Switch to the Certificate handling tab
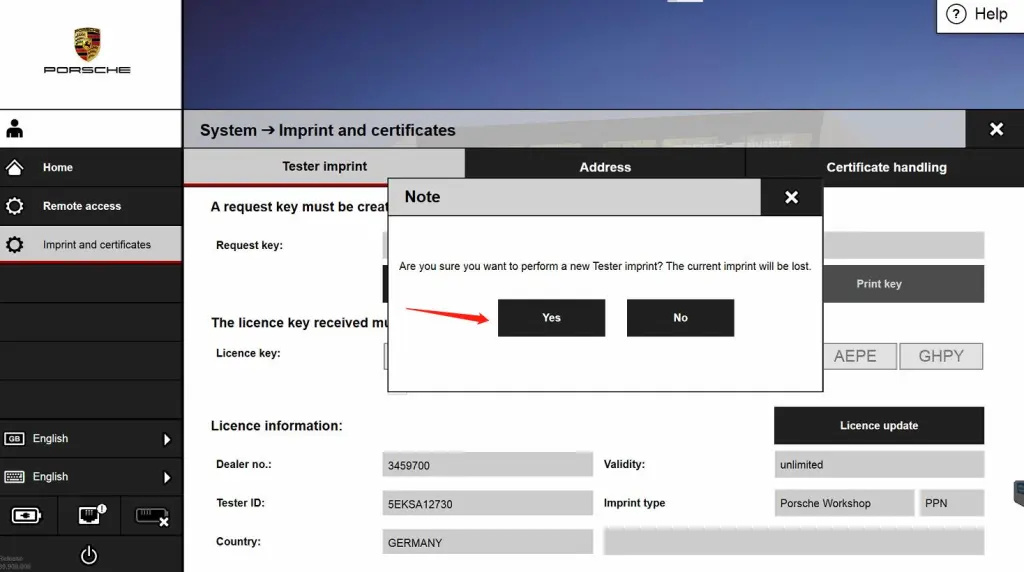The image size is (1024, 572). coord(886,167)
